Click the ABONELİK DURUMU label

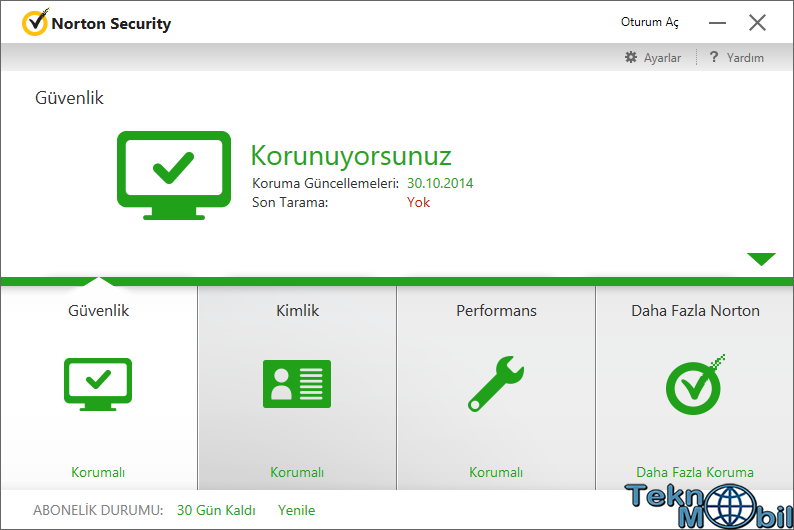click(98, 510)
